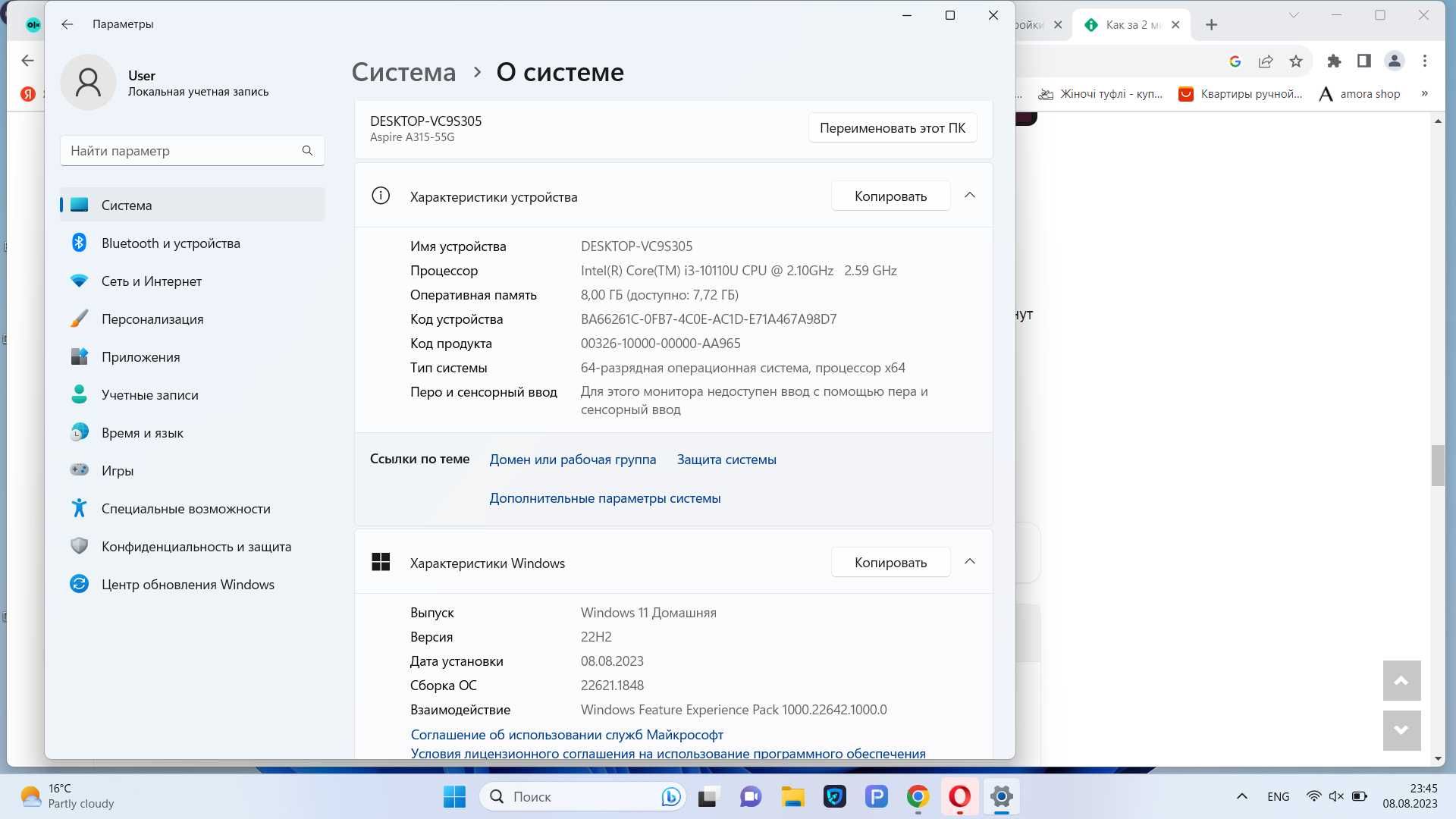Switch to Google Chrome in taskbar
This screenshot has height=819, width=1456.
[x=918, y=797]
